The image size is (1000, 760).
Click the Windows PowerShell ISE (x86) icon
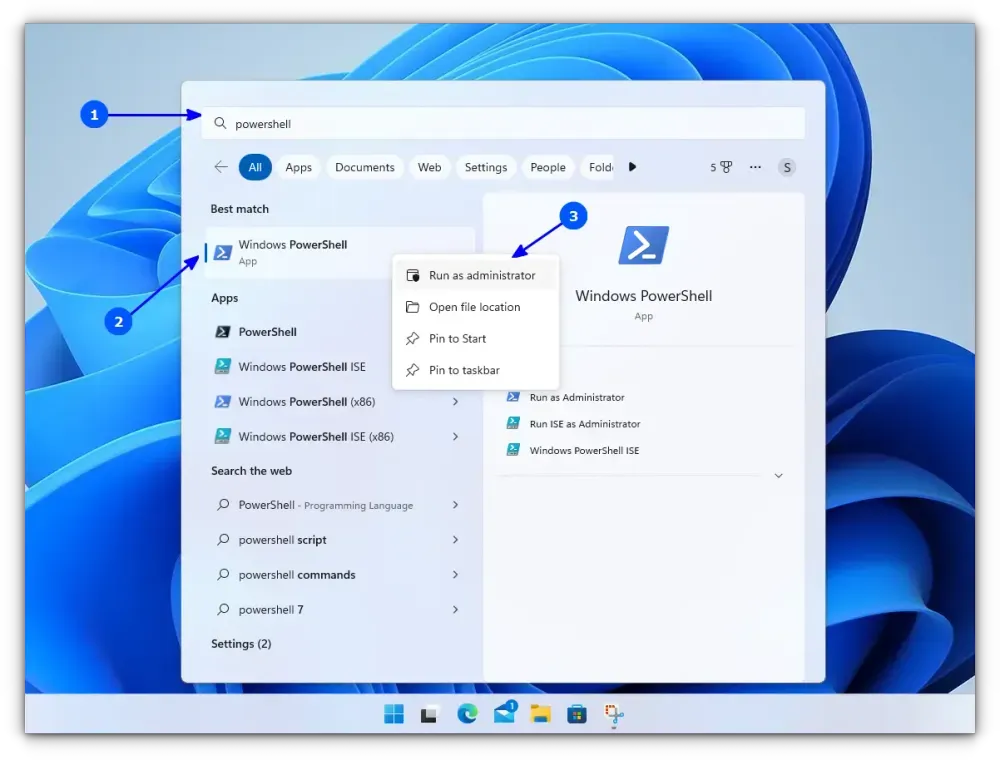click(223, 436)
